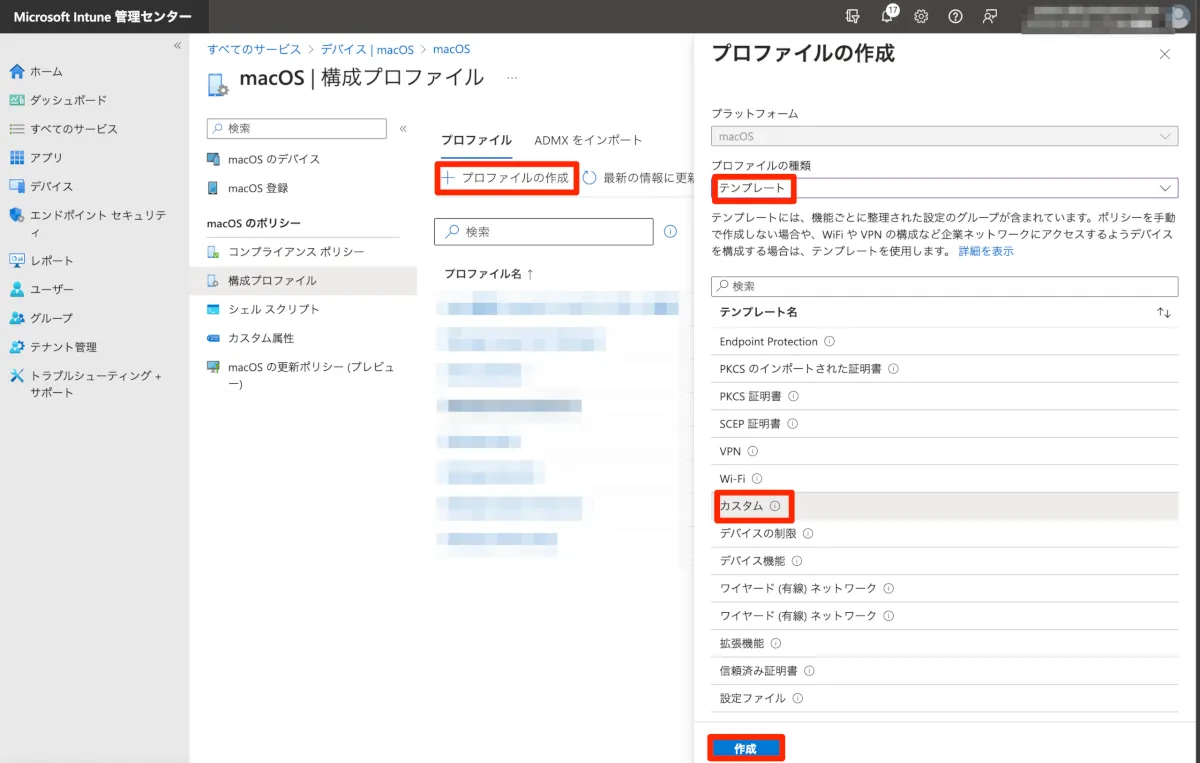Open the プロファイルの種類 dropdown

pyautogui.click(x=944, y=188)
